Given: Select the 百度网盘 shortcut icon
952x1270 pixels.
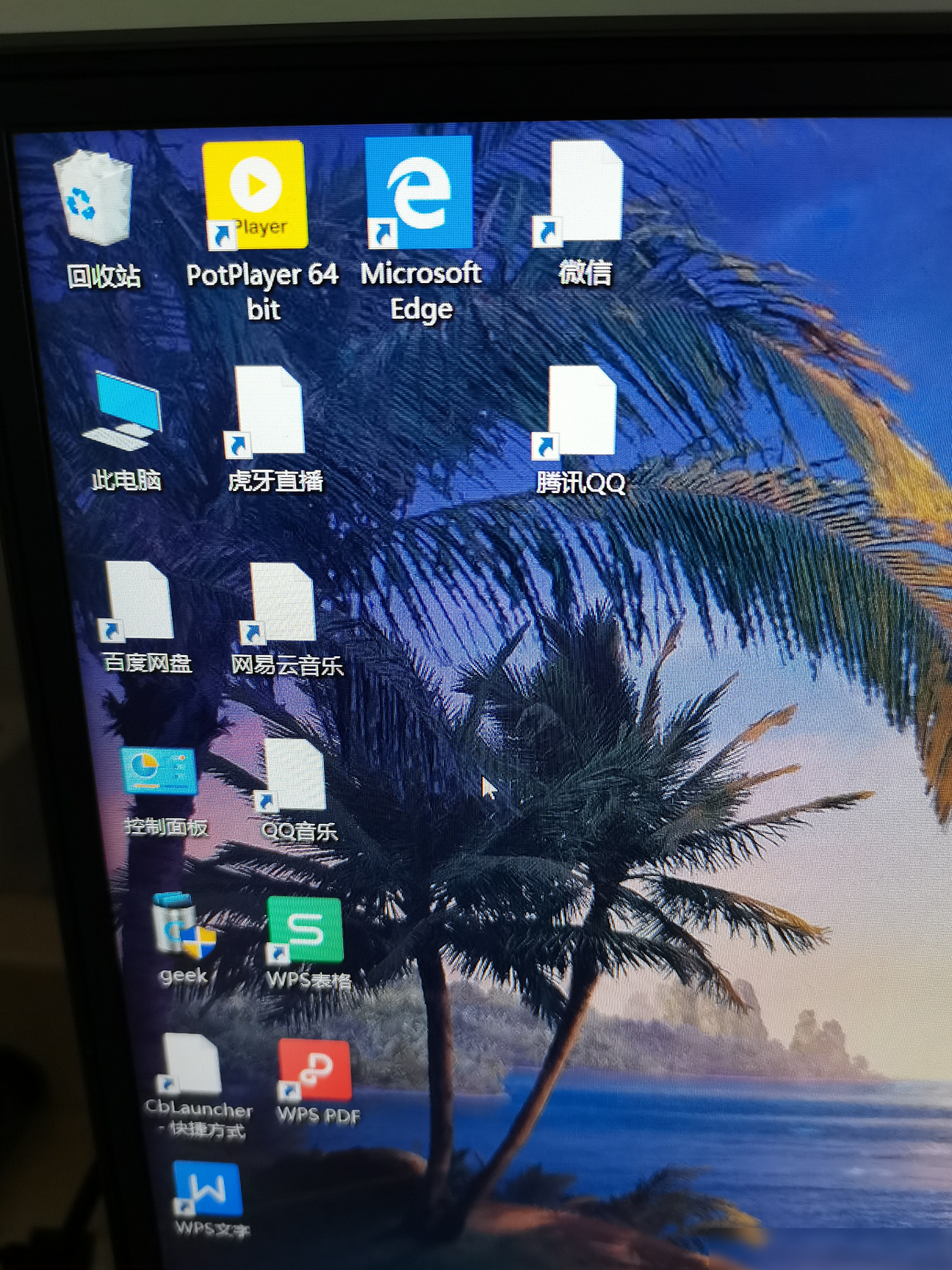Looking at the screenshot, I should (137, 601).
